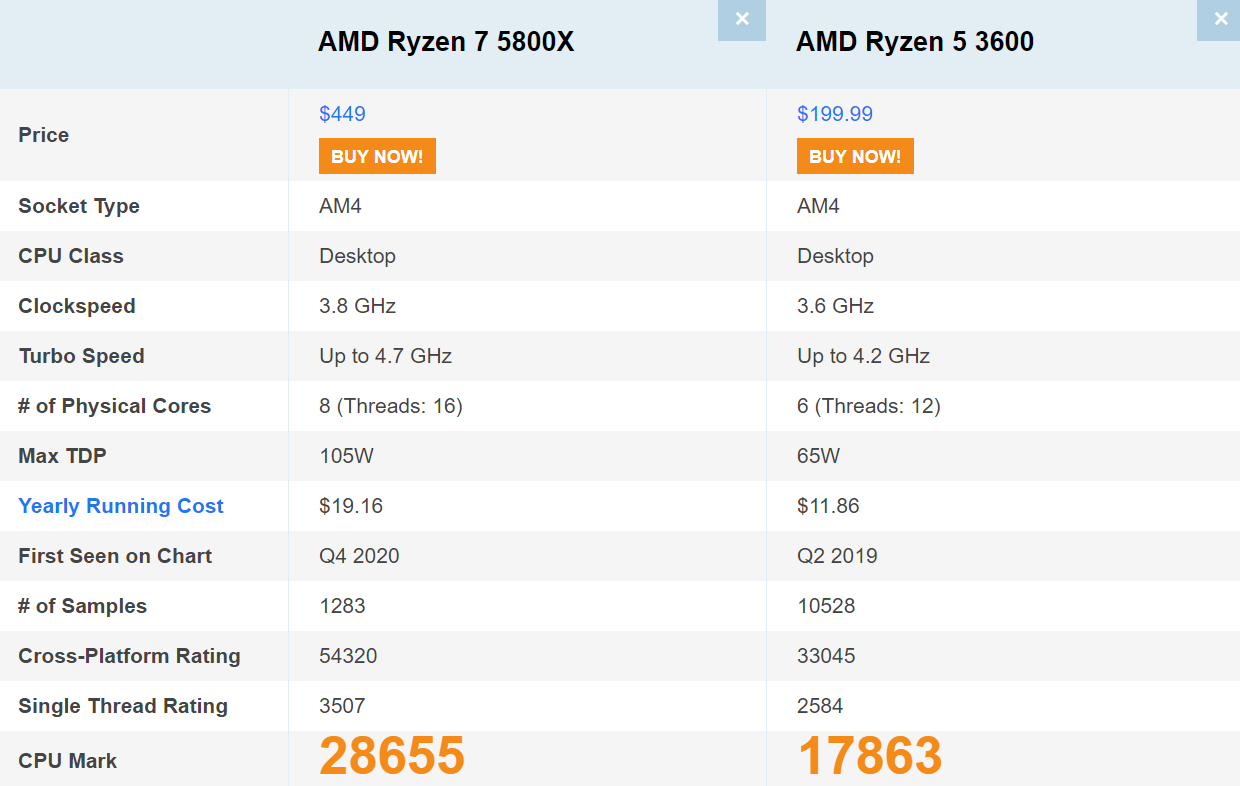Click BUY NOW under the $449 price
The height and width of the screenshot is (786, 1240).
377,156
